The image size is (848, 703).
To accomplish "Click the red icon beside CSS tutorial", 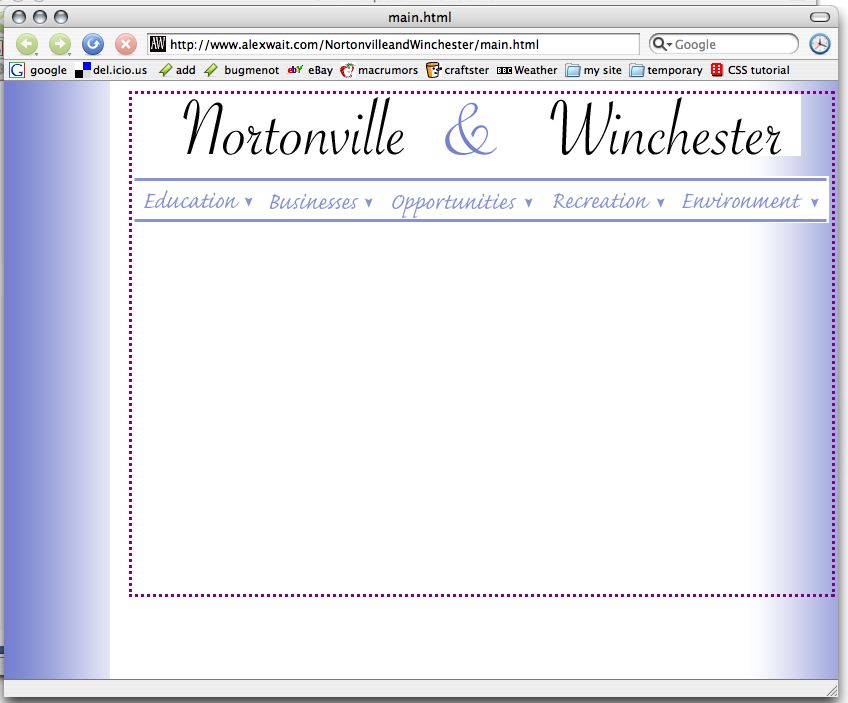I will (717, 70).
